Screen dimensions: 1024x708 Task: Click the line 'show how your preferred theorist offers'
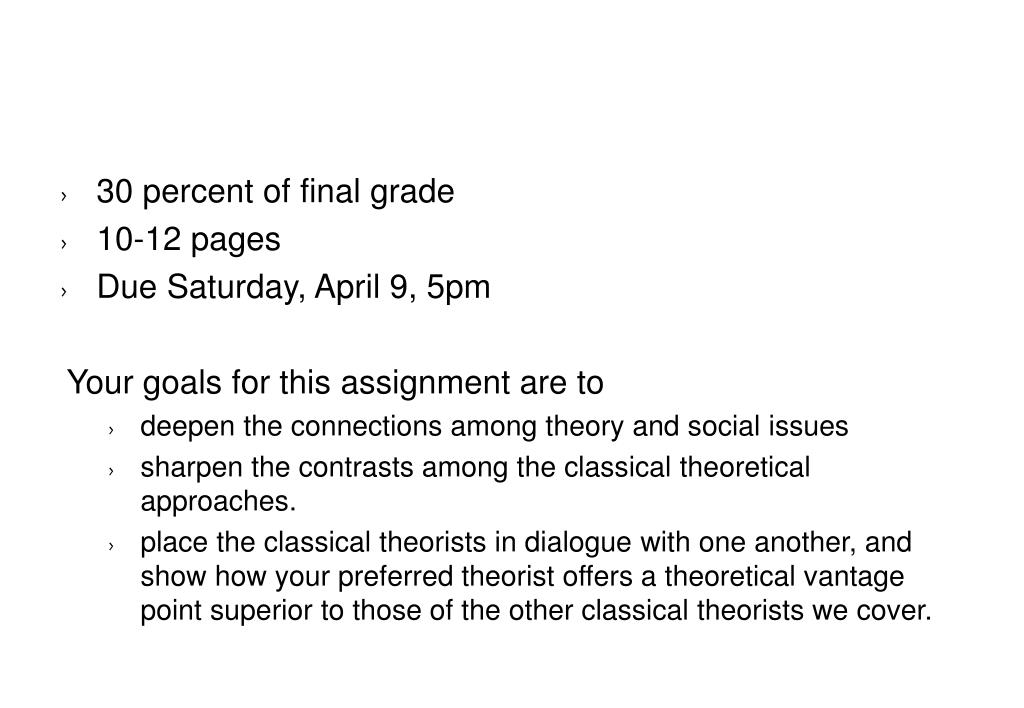point(522,577)
